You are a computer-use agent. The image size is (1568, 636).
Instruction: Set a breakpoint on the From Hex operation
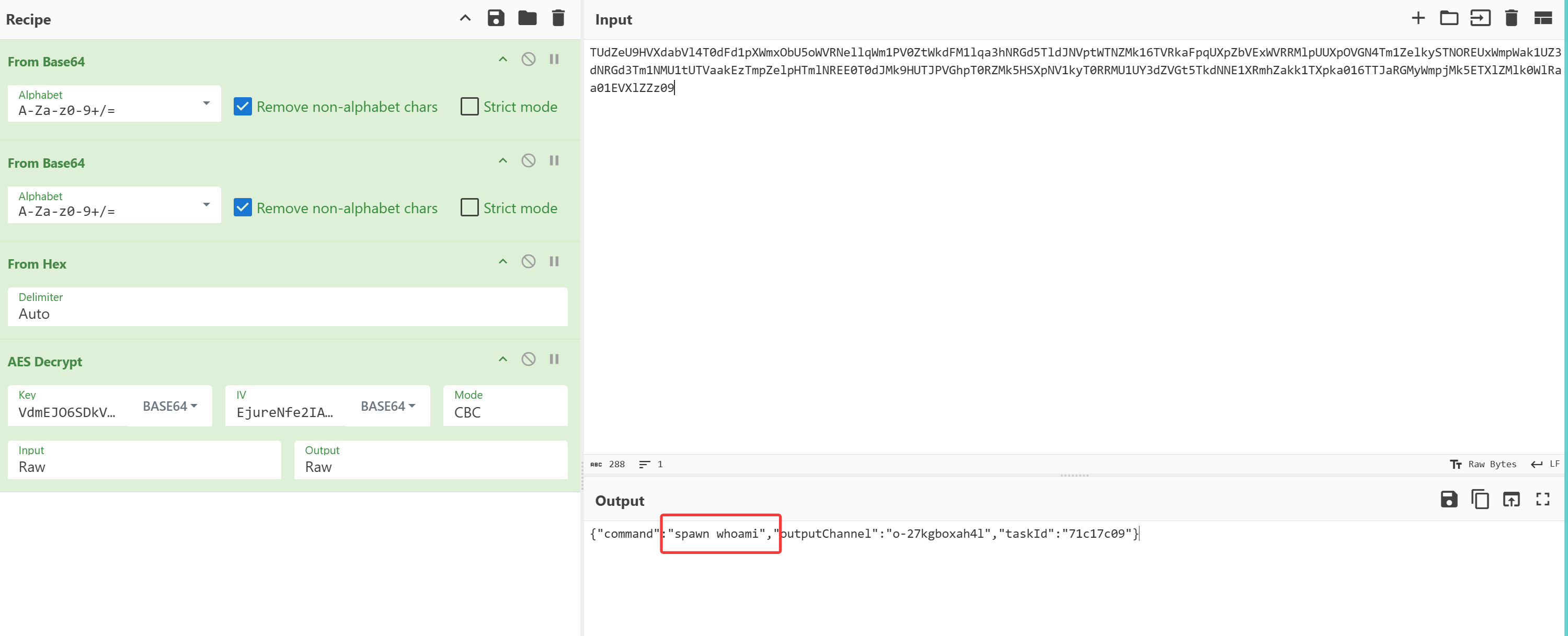pyautogui.click(x=554, y=262)
